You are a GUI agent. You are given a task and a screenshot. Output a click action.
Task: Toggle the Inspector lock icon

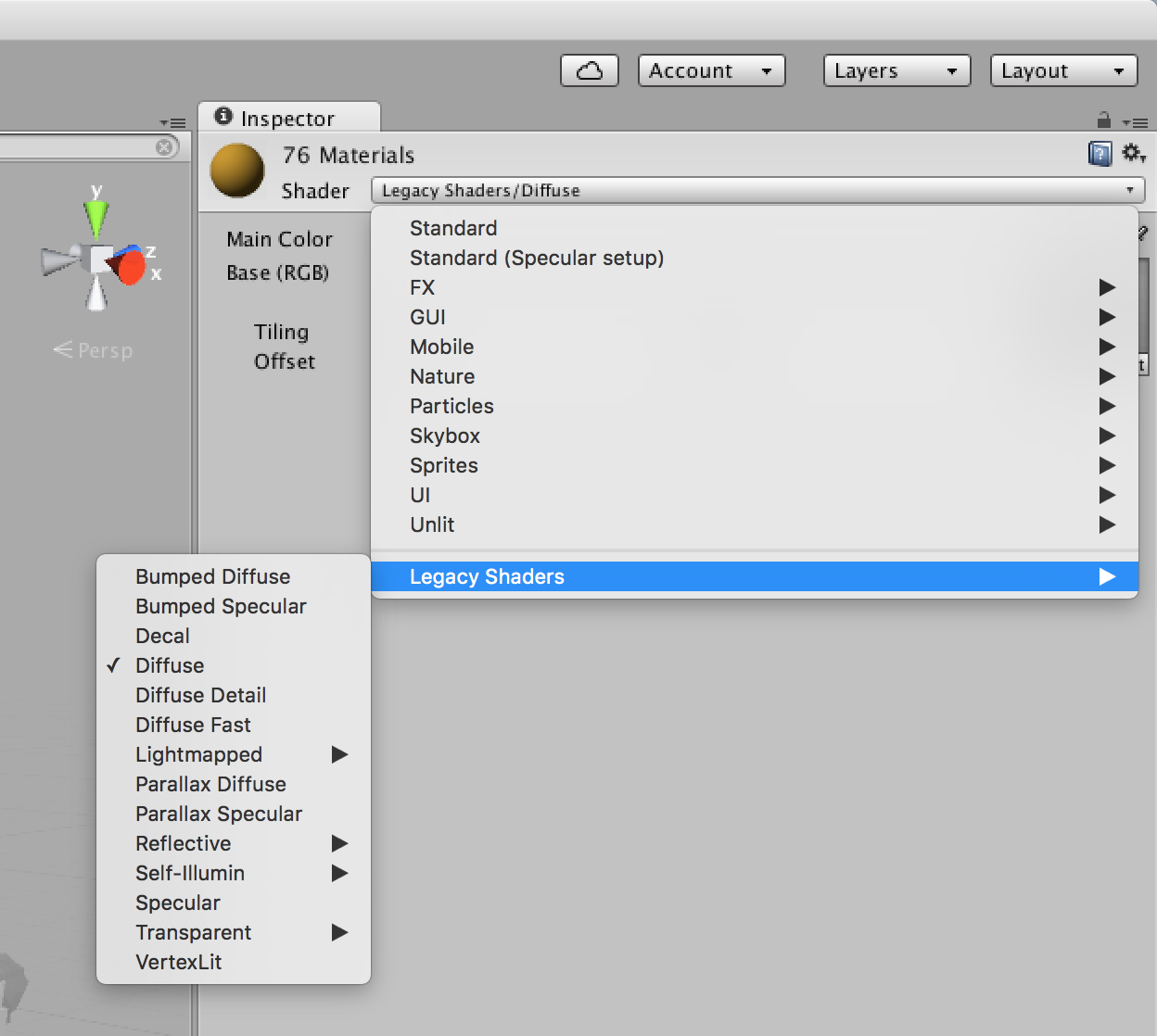(1103, 120)
